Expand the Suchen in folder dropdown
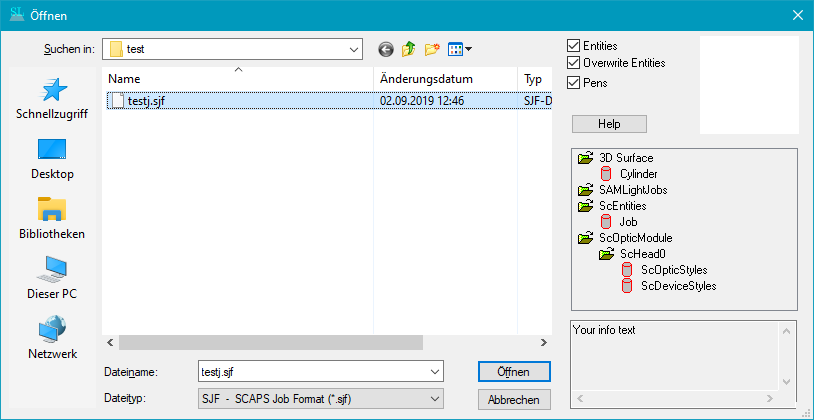The width and height of the screenshot is (814, 420). [352, 49]
